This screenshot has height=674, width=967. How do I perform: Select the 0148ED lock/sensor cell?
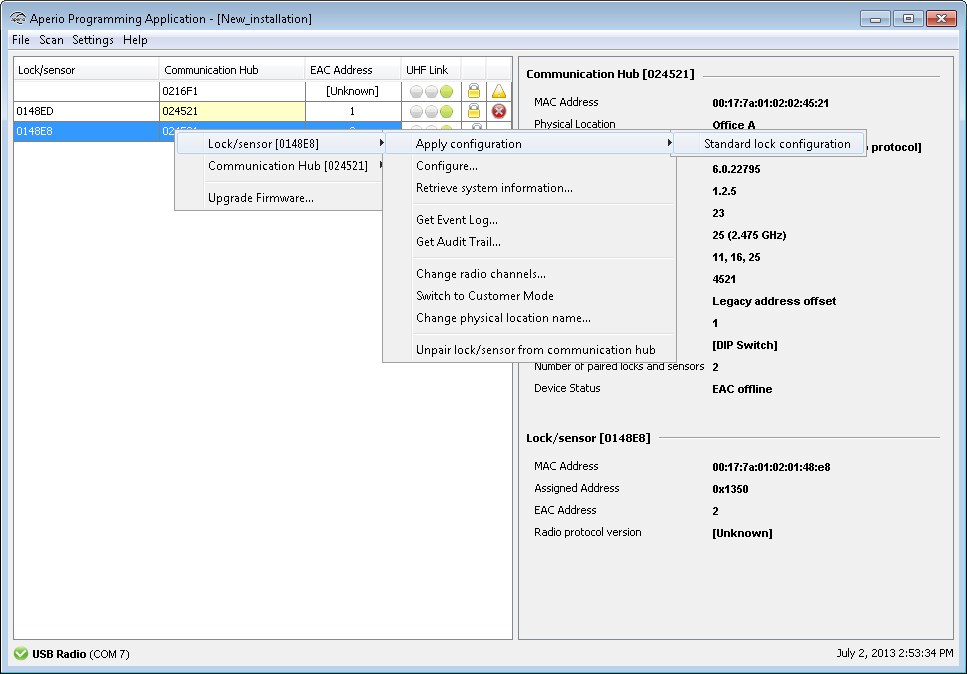click(86, 111)
